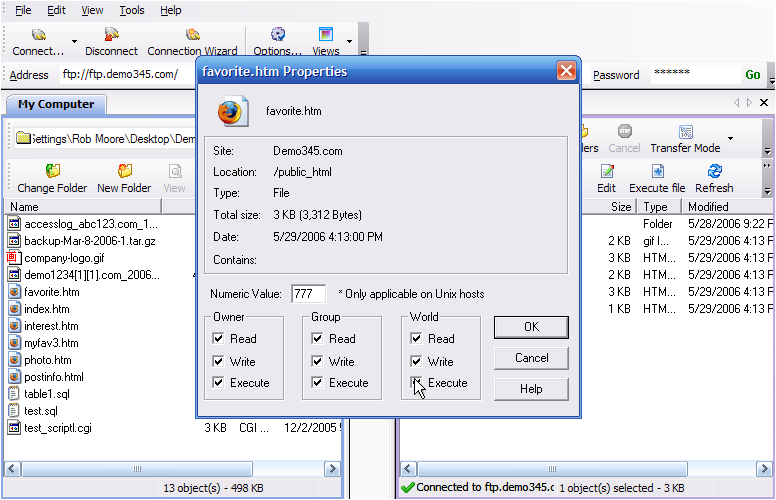Toggle Group Read permission
The width and height of the screenshot is (776, 500).
pos(317,338)
